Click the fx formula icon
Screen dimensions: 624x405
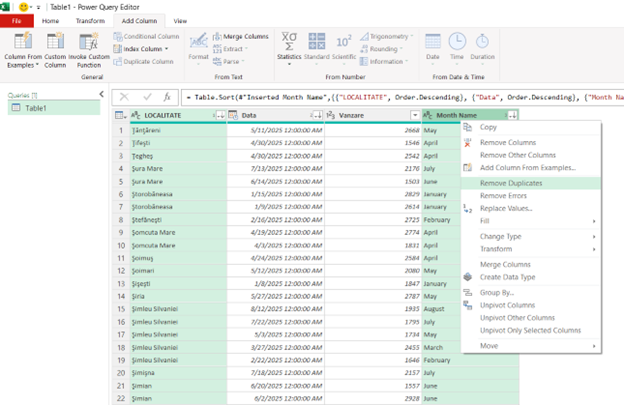pyautogui.click(x=167, y=97)
